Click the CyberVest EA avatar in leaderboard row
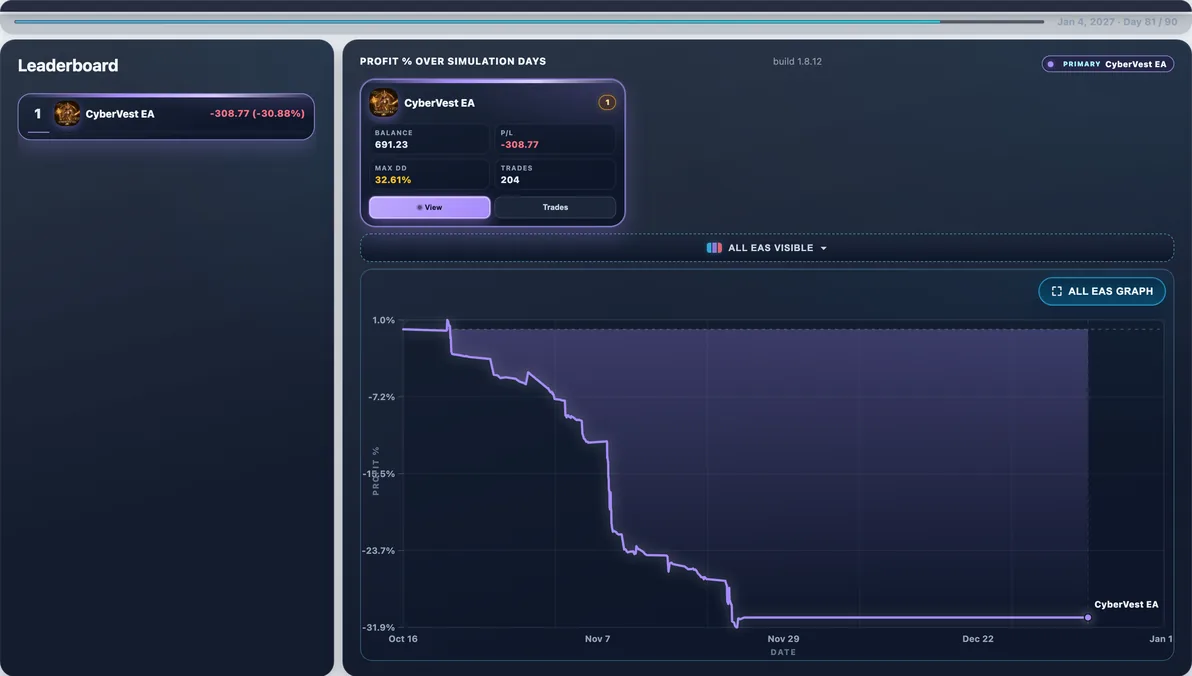The width and height of the screenshot is (1192, 676). tap(67, 114)
